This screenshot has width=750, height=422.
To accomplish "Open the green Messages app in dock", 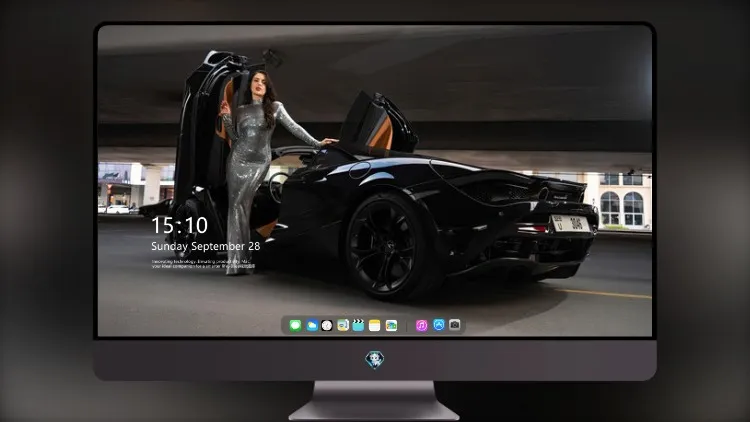I will point(295,325).
